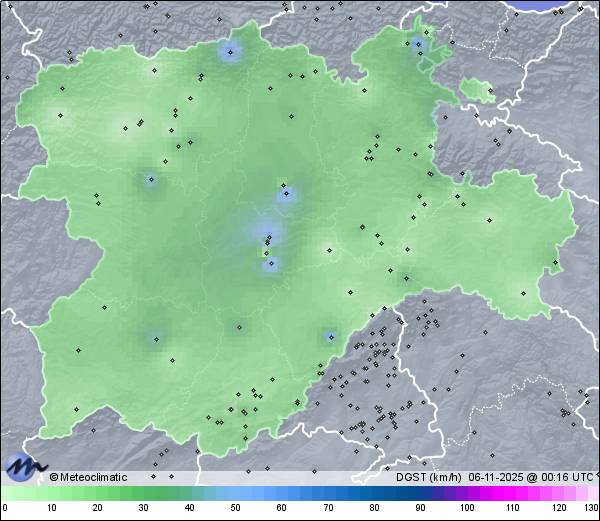Click the 130 km/h mark on the legend
600x521 pixels.
pyautogui.click(x=591, y=508)
